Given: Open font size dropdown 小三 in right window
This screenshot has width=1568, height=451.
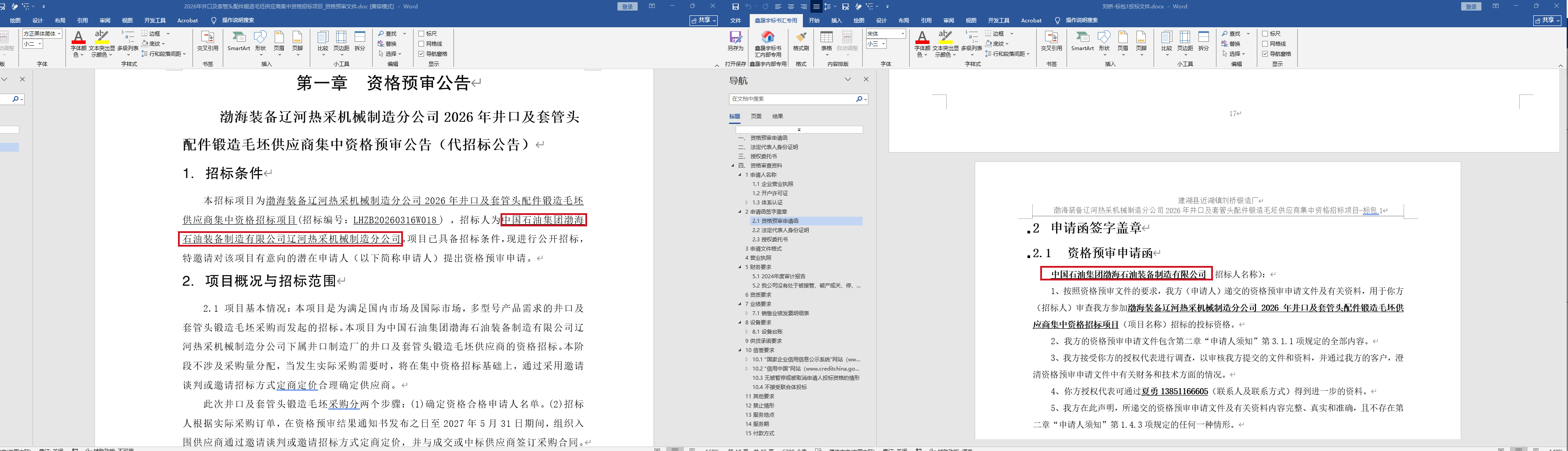Looking at the screenshot, I should pyautogui.click(x=884, y=44).
